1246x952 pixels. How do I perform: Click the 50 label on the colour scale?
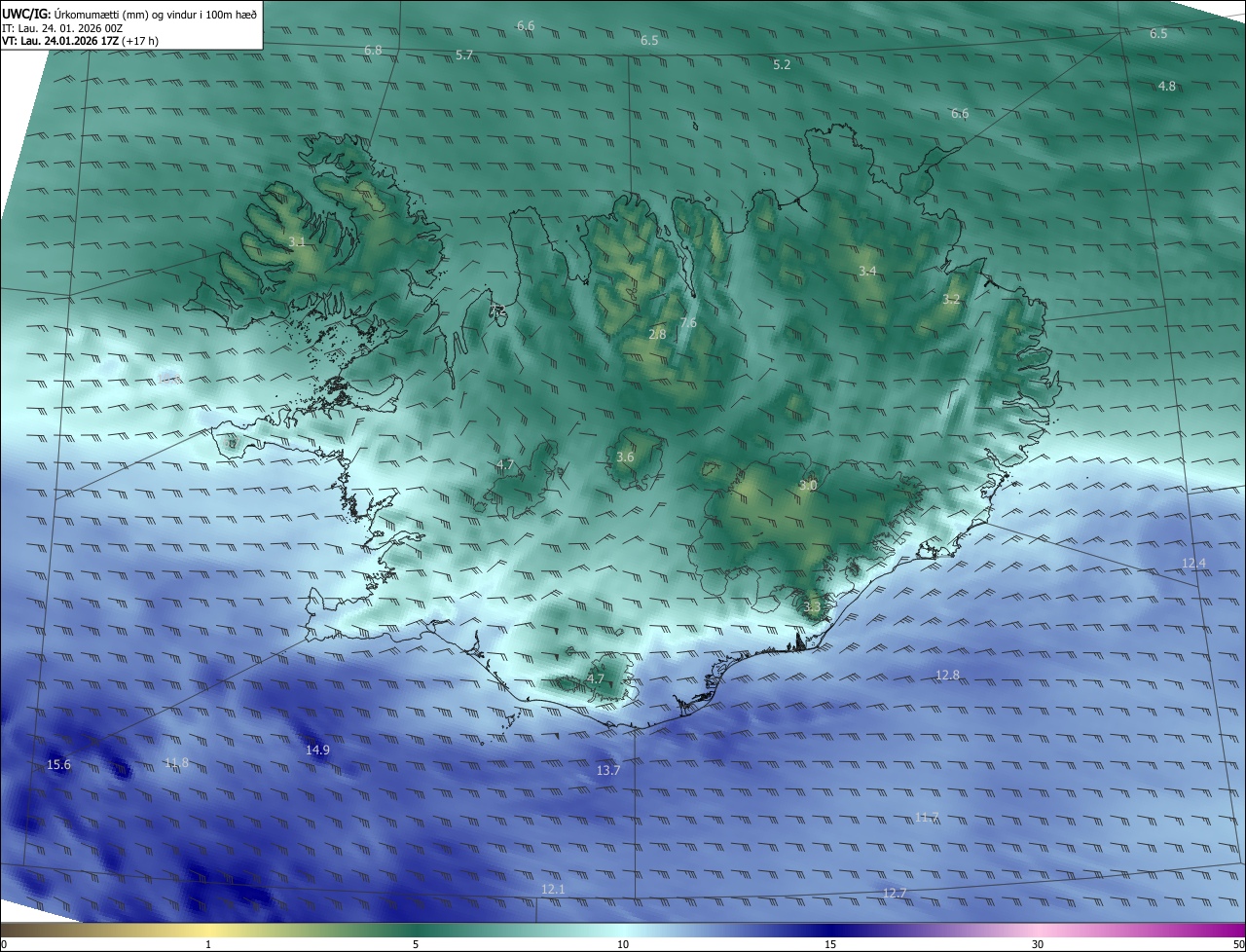1238,945
